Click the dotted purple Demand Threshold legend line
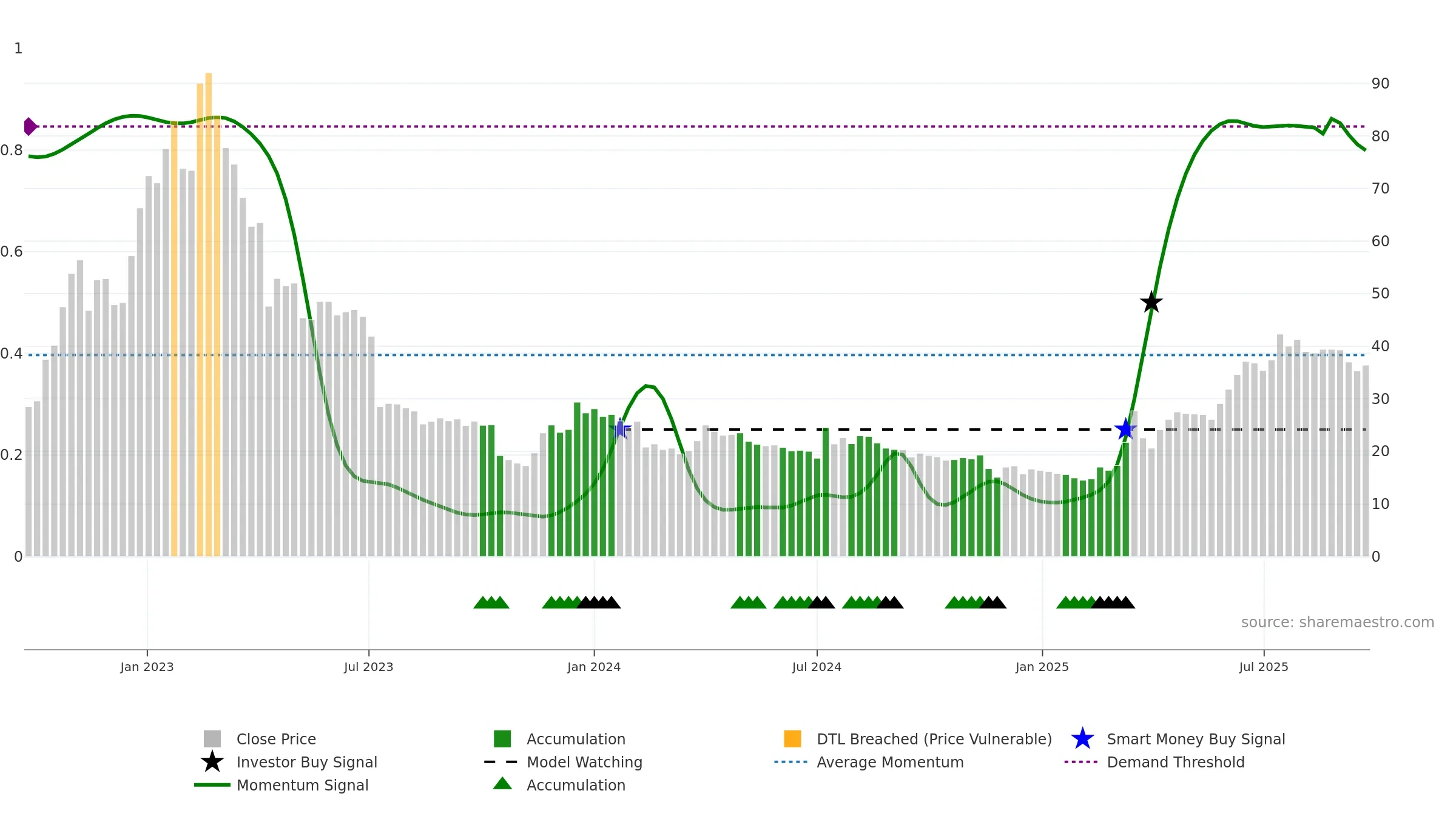This screenshot has width=1456, height=819. coord(1081,762)
